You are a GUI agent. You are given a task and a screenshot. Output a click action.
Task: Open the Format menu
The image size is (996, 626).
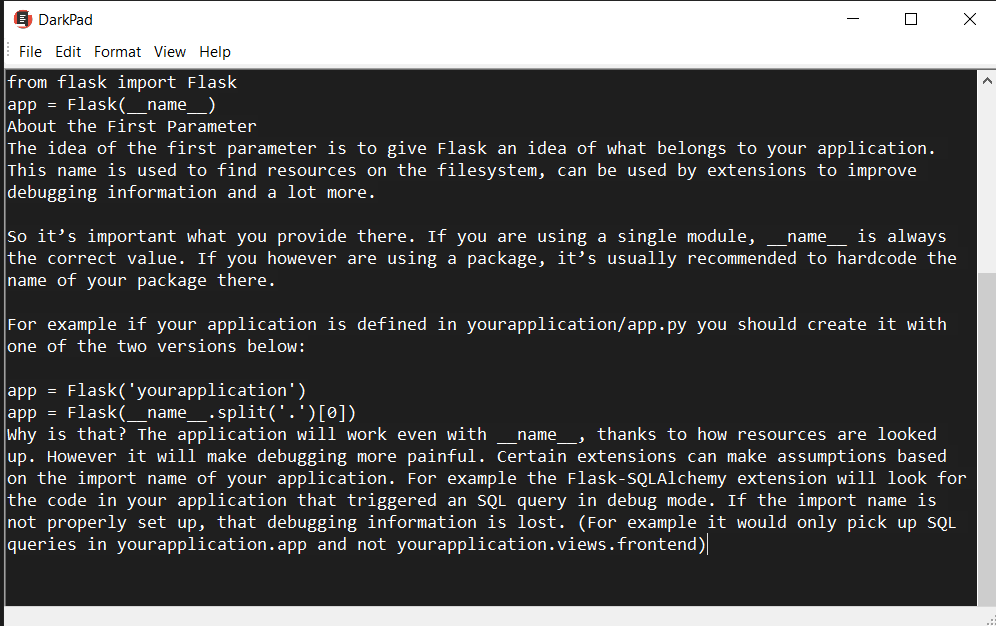tap(118, 52)
